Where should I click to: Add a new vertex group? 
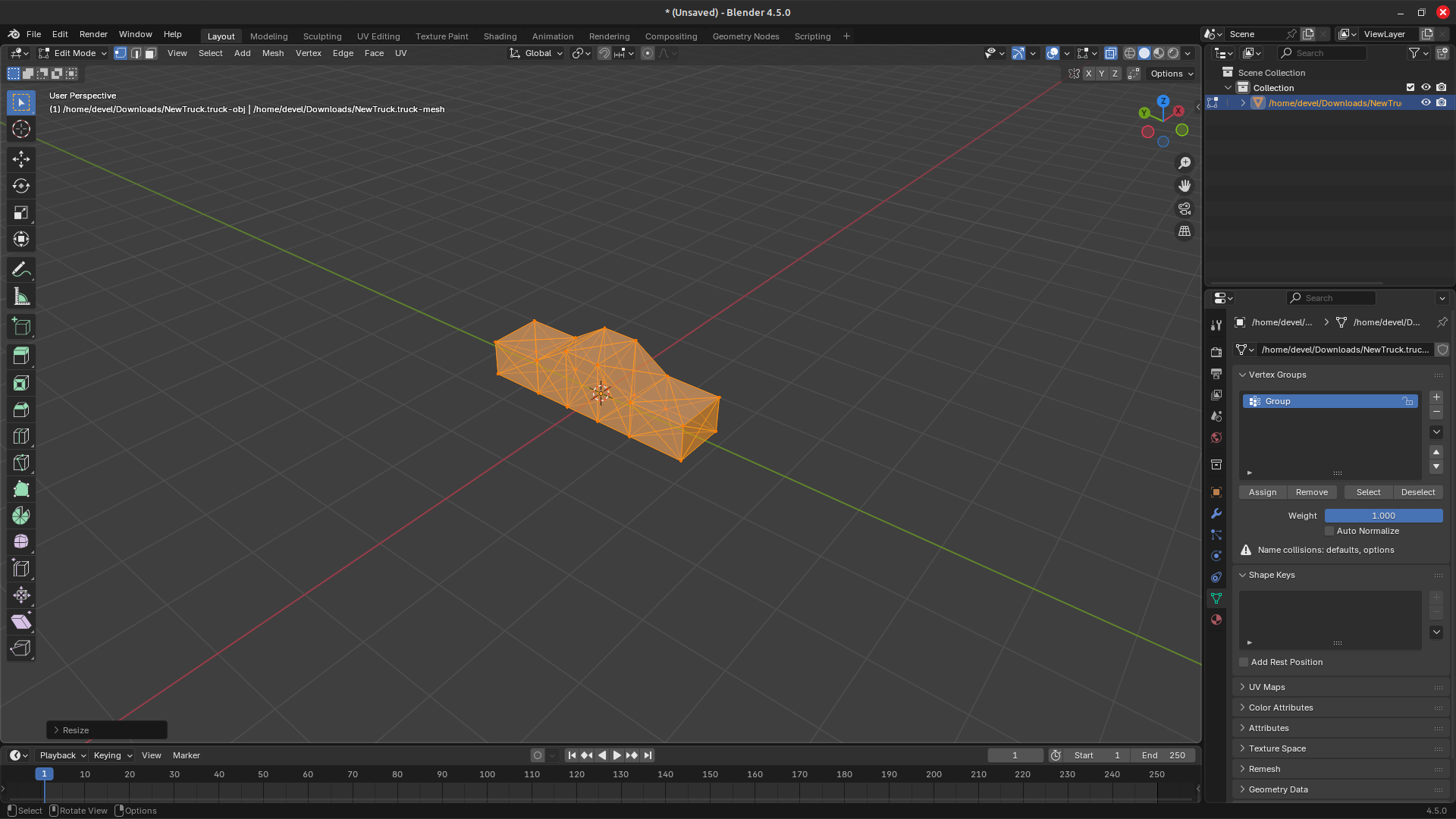1436,397
